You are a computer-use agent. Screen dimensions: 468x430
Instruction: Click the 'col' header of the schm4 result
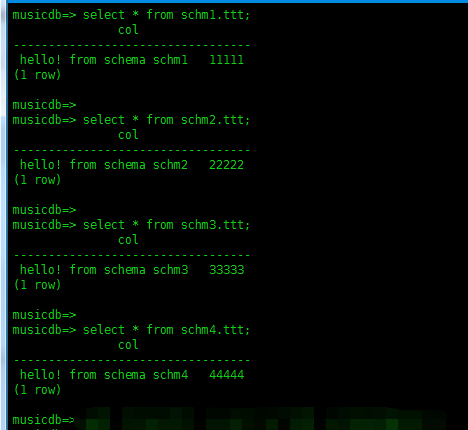(128, 345)
